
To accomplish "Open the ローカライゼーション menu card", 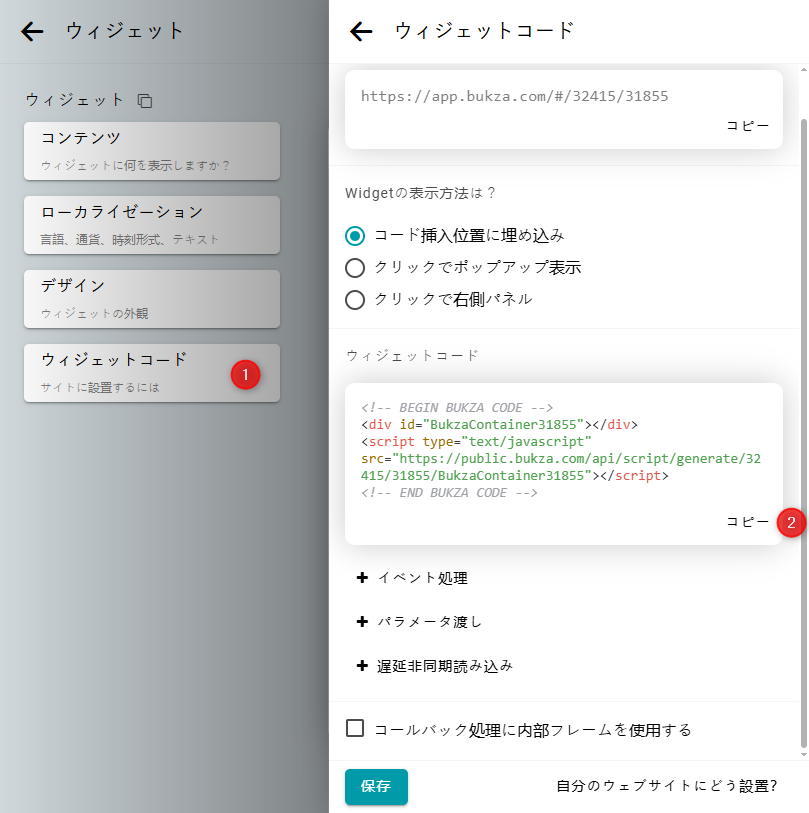I will (x=152, y=225).
